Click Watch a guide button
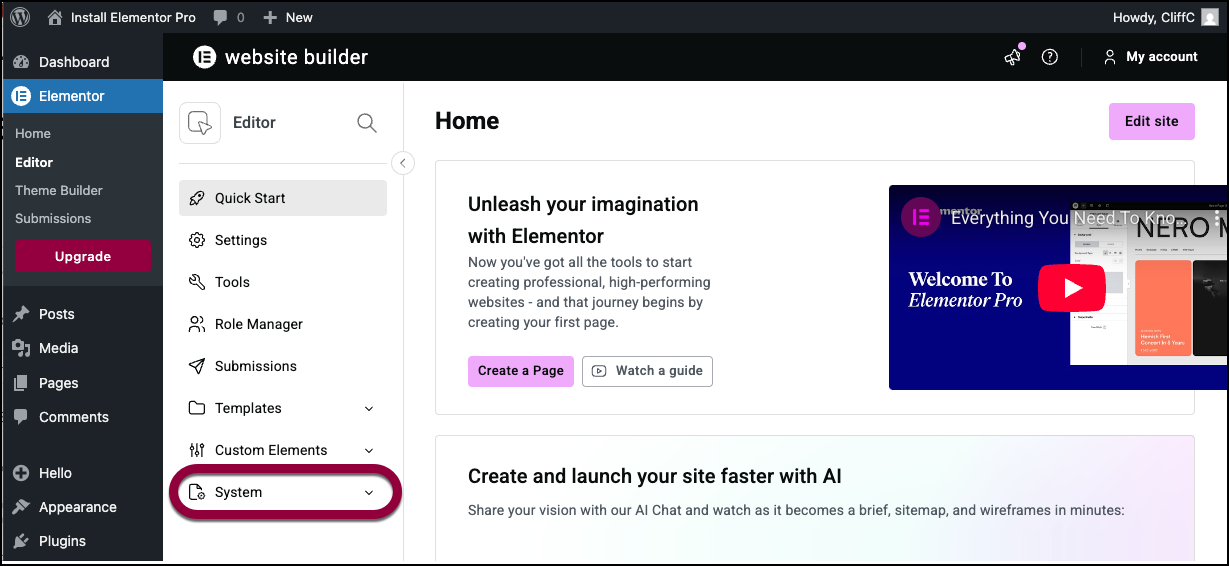 [647, 370]
